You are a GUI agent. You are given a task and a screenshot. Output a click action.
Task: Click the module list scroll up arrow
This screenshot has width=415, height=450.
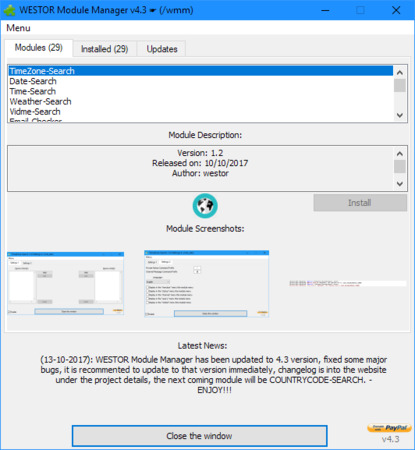tap(400, 72)
